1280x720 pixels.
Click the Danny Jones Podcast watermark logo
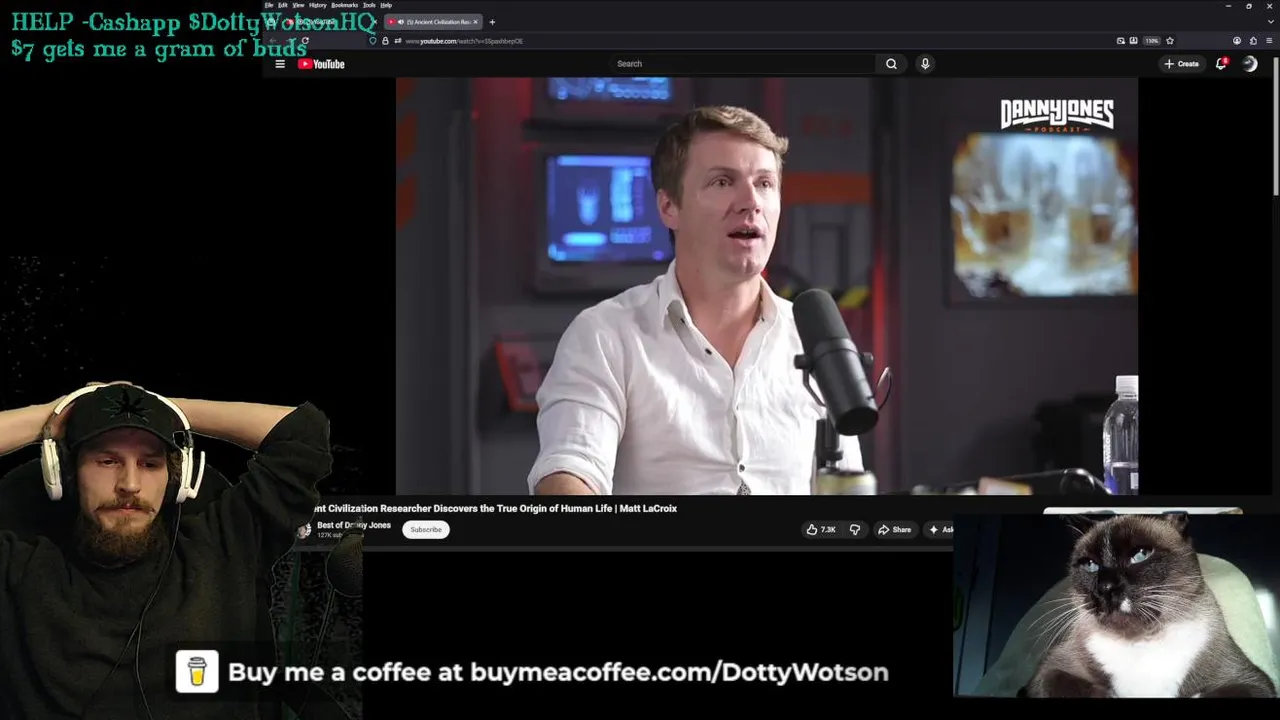(x=1057, y=116)
